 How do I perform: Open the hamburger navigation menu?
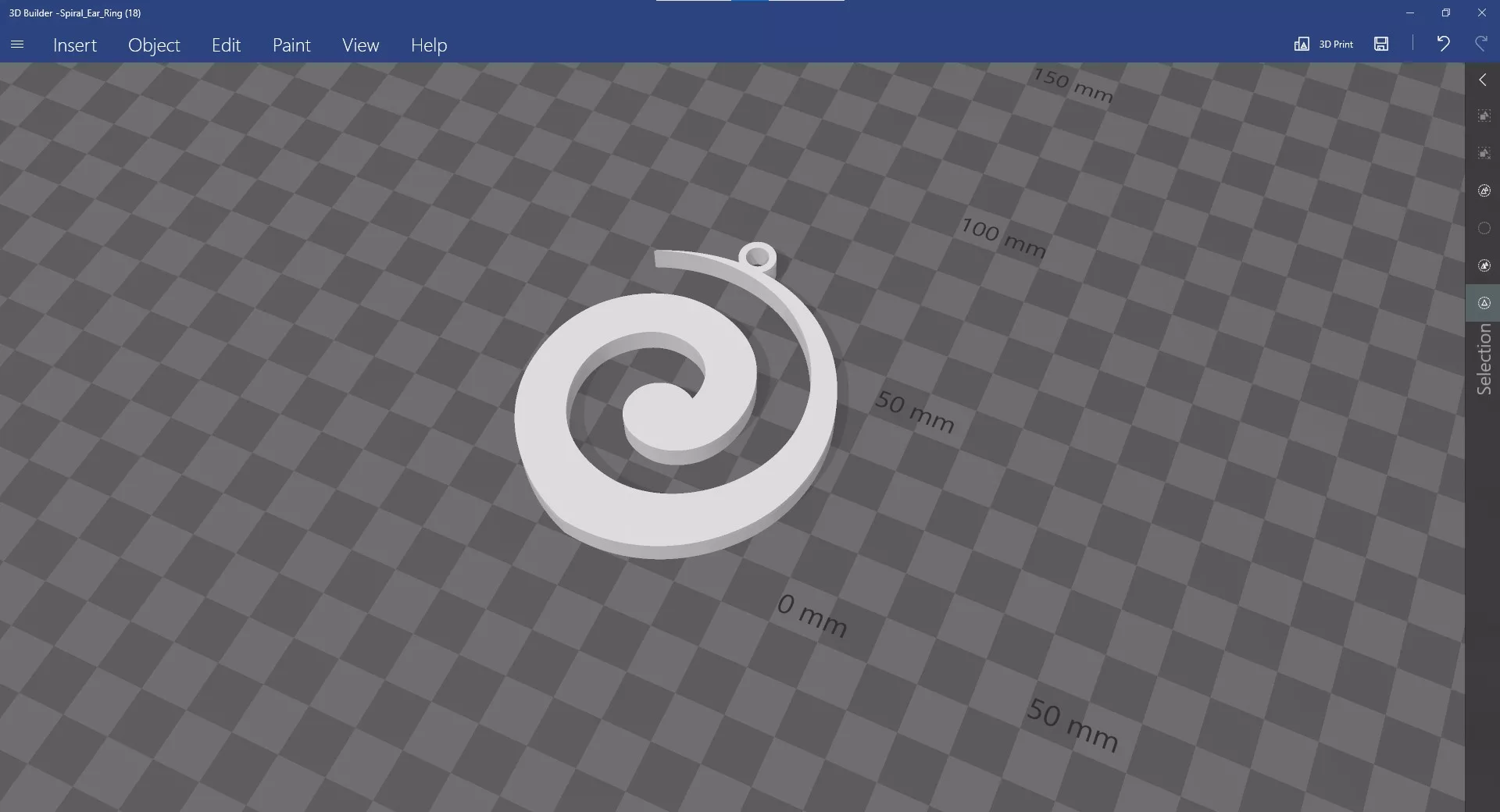17,45
